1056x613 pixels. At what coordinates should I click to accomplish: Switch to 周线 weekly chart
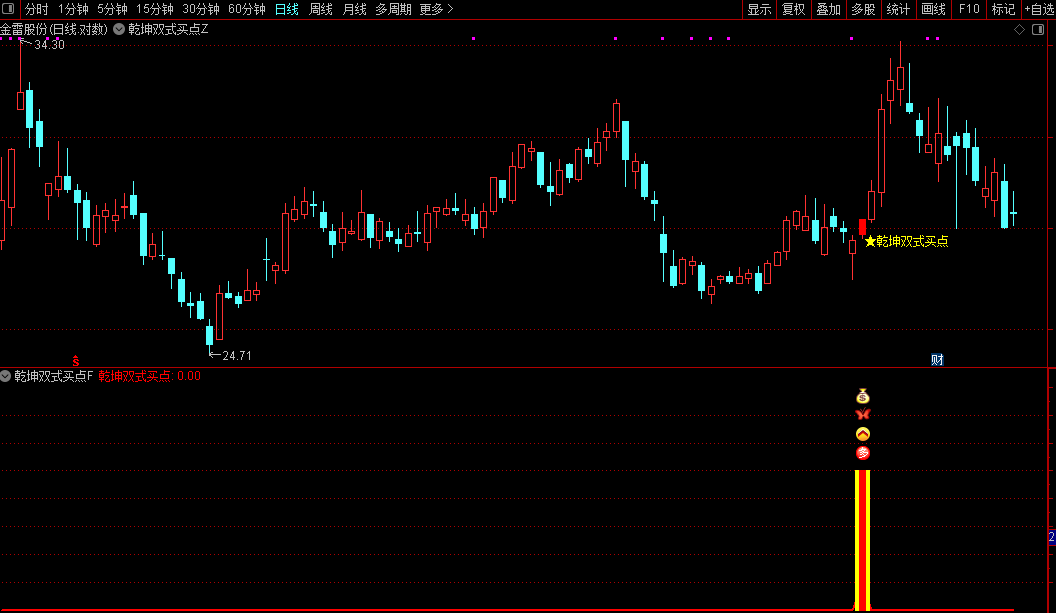pos(321,9)
